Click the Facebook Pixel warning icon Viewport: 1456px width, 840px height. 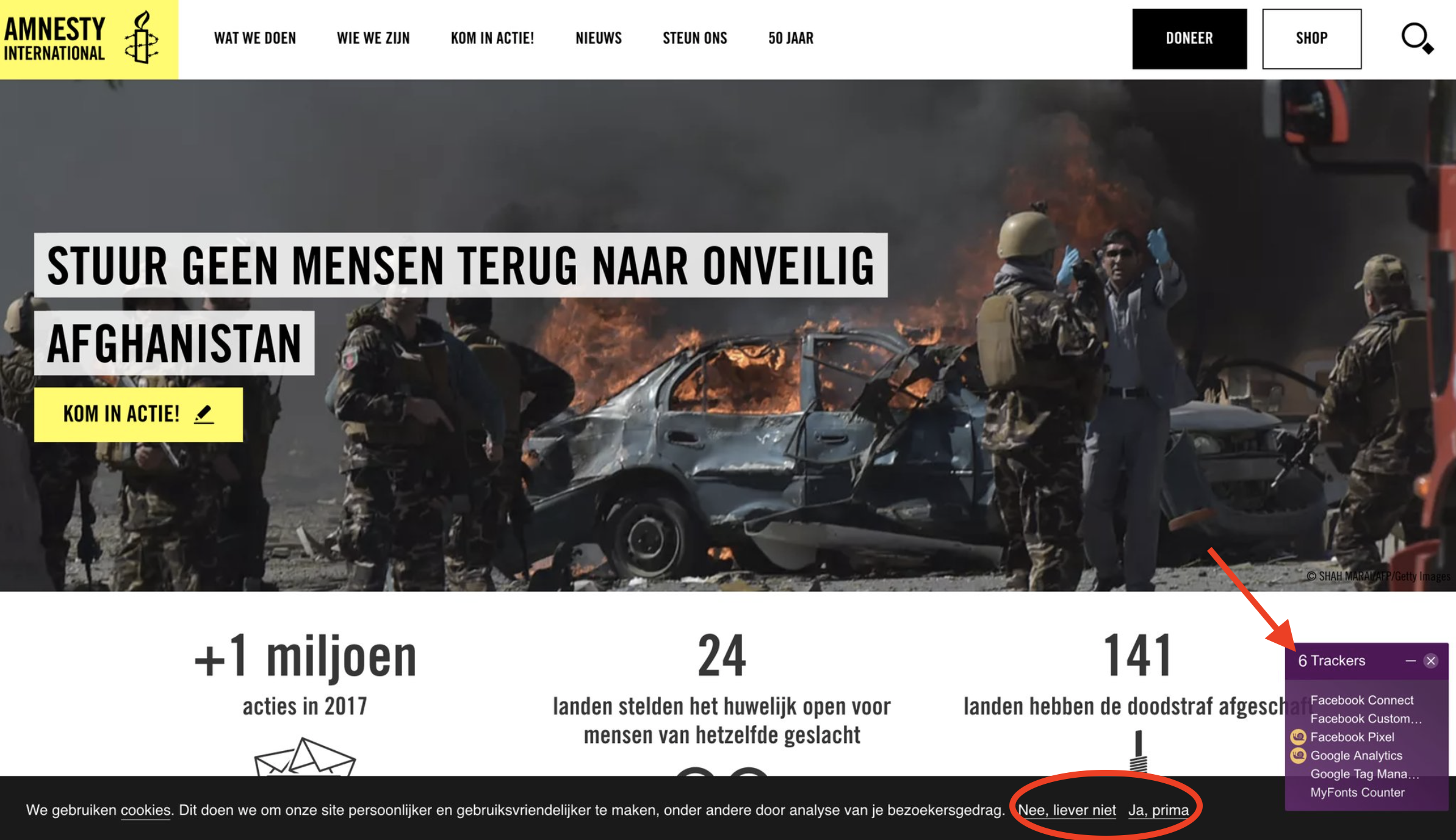[x=1299, y=737]
